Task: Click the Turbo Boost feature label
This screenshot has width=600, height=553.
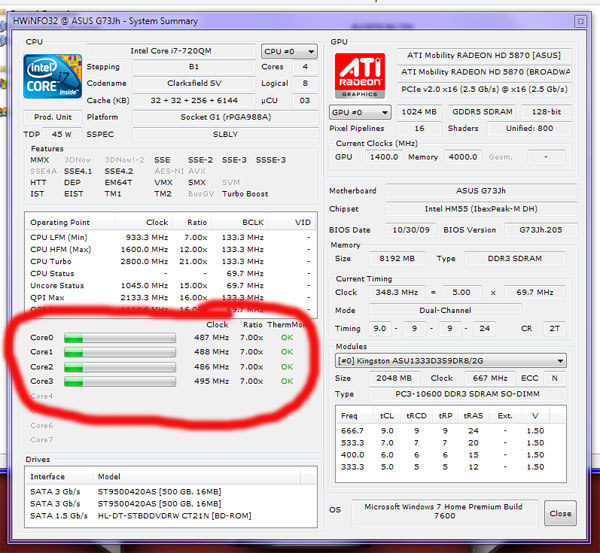Action: tap(245, 194)
